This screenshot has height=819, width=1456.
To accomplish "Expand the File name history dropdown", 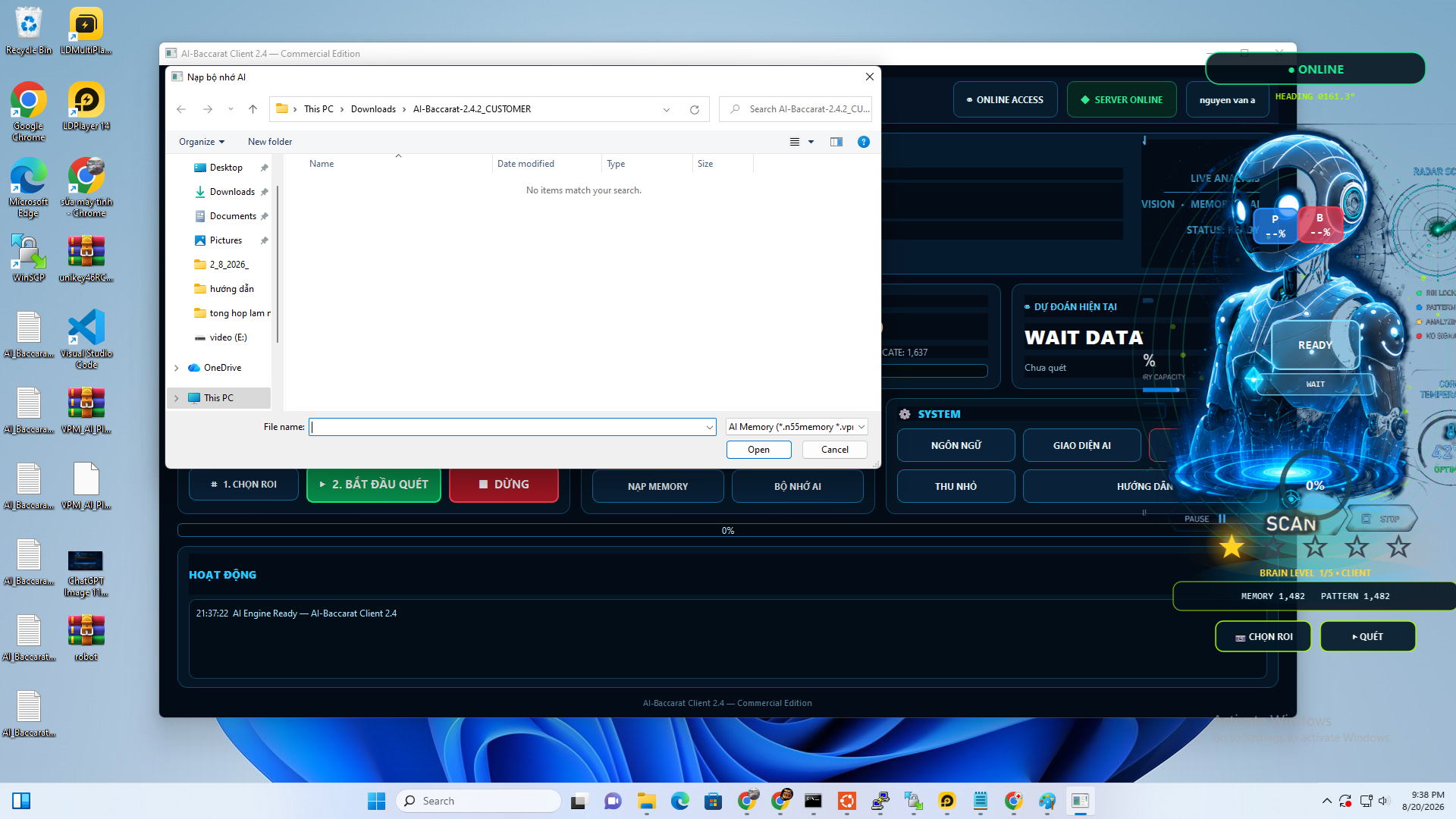I will pos(709,427).
